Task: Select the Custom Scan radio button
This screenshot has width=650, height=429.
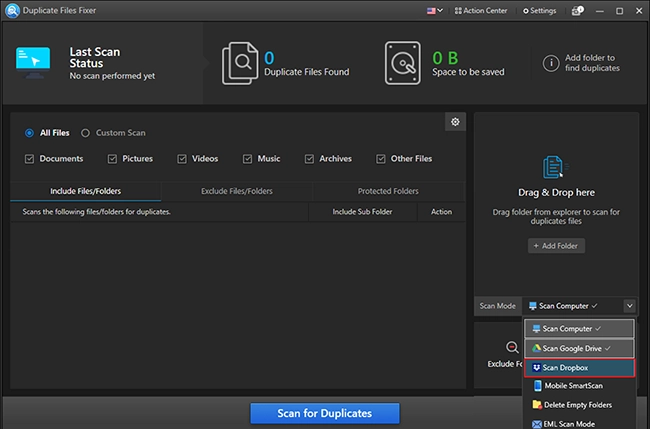Action: click(85, 133)
